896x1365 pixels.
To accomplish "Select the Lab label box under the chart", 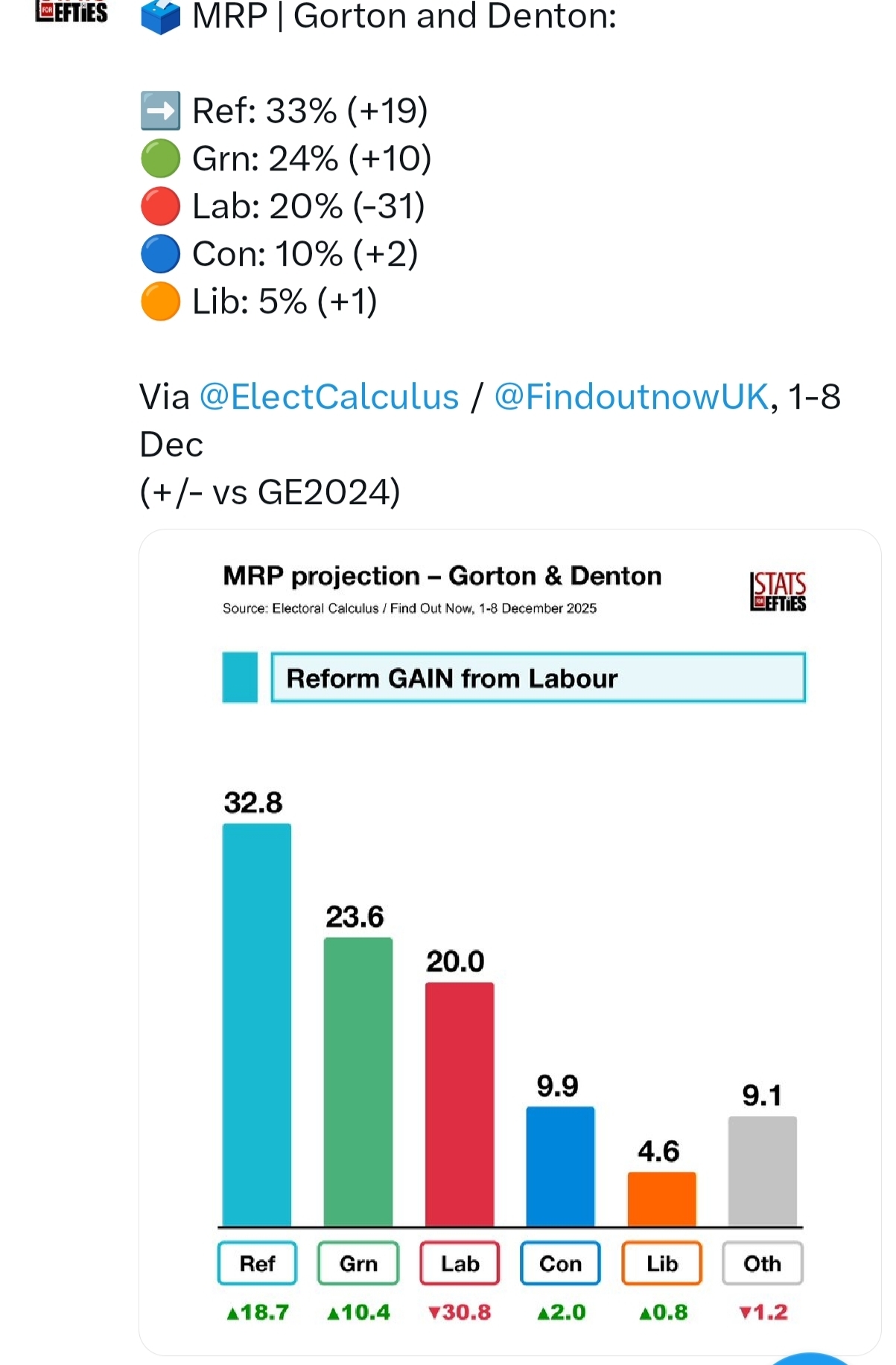I will pyautogui.click(x=460, y=1263).
